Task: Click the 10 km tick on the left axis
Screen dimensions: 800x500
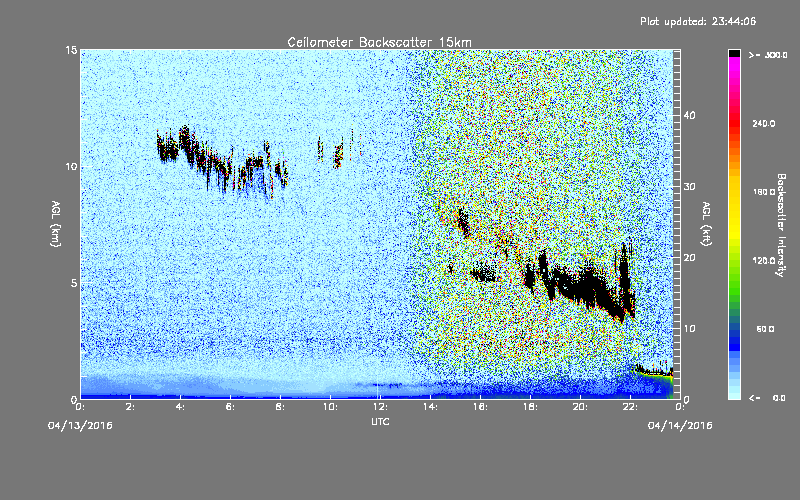Action: [x=71, y=167]
